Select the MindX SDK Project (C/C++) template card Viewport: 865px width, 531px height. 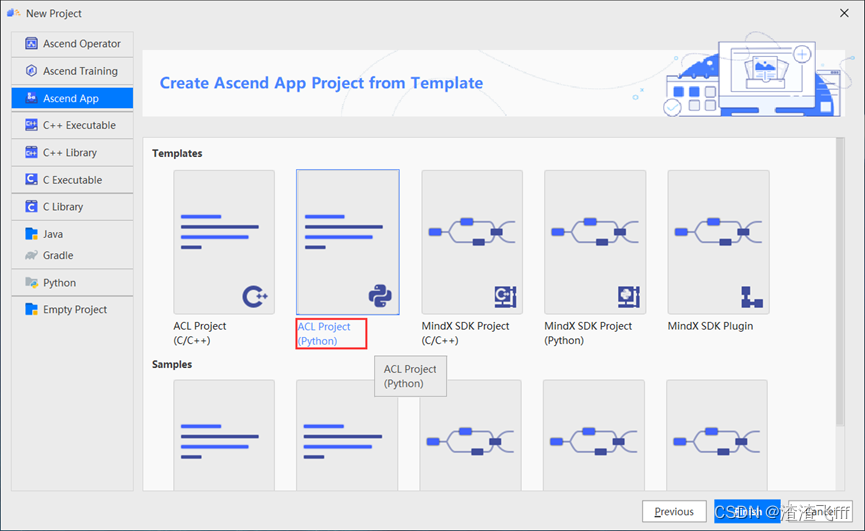coord(472,242)
